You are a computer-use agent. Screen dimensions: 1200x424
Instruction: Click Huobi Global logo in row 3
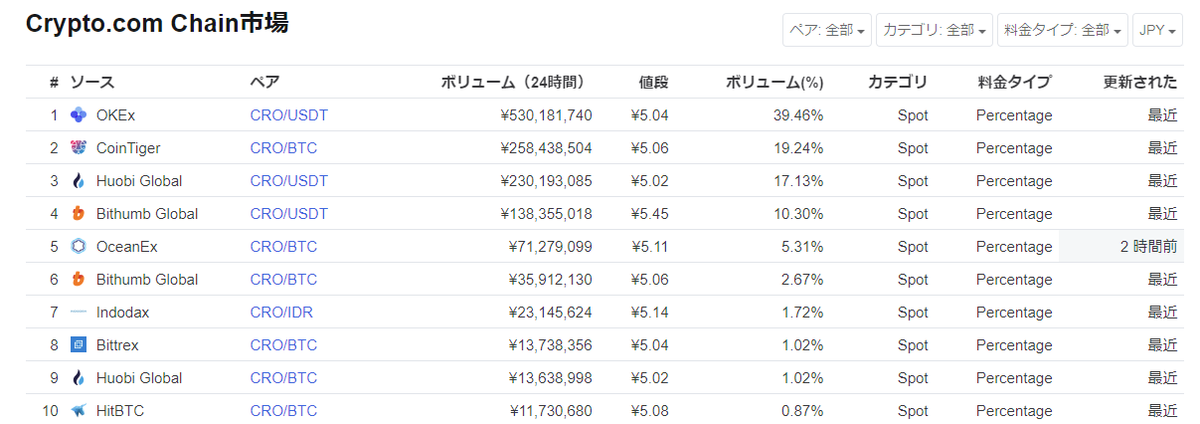(x=79, y=181)
